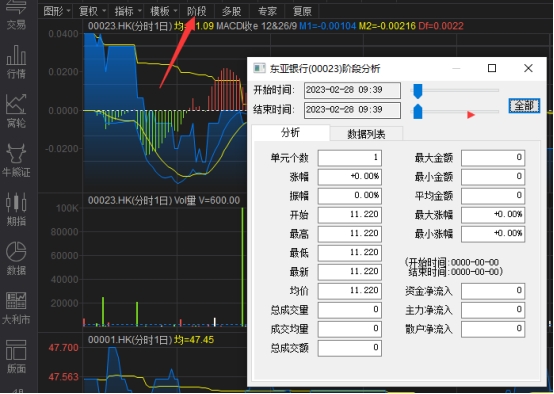Open the 版面 layout sidebar icon
The width and height of the screenshot is (554, 394).
tap(16, 357)
